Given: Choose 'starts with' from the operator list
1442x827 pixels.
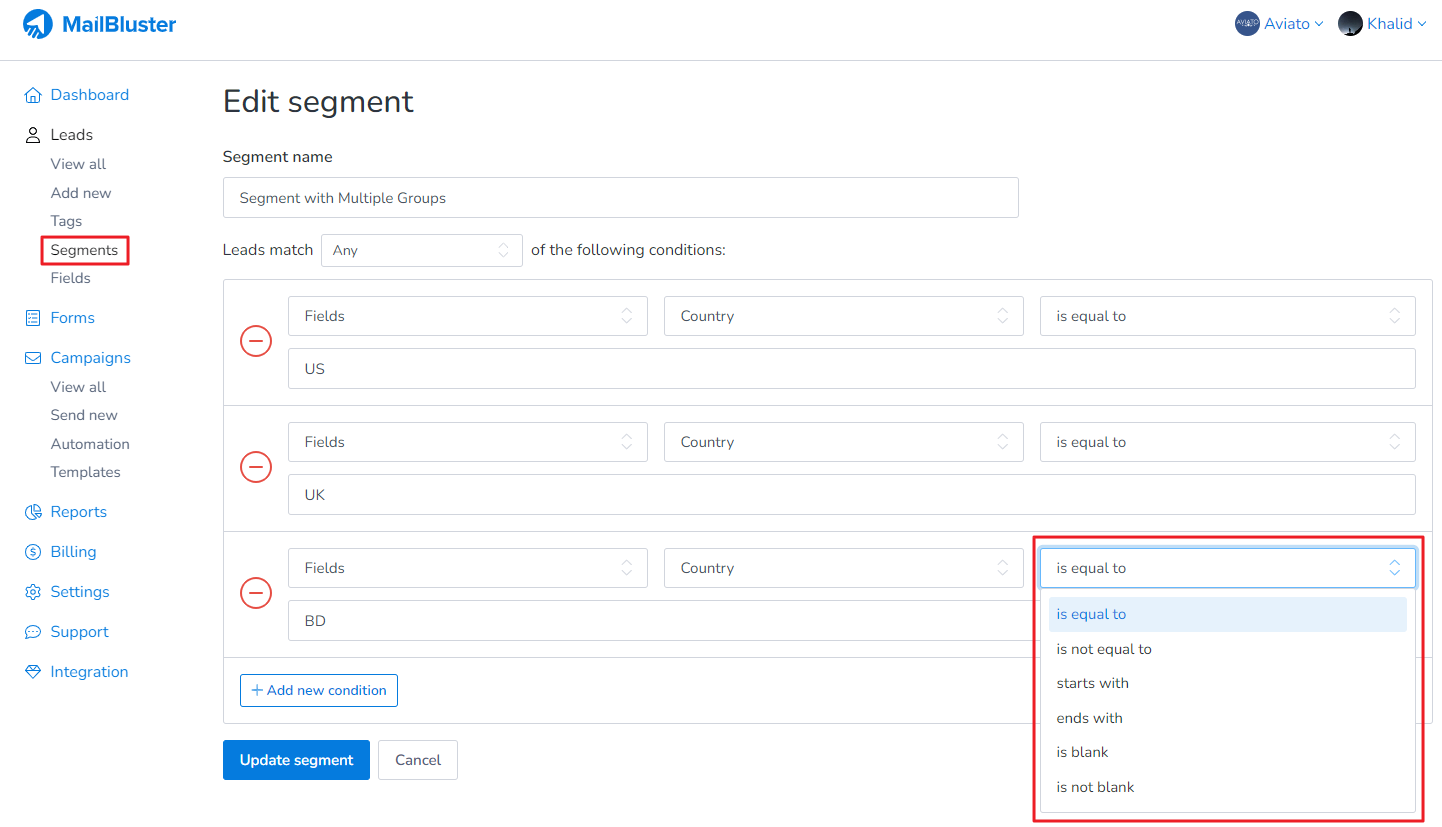Looking at the screenshot, I should pos(1092,683).
